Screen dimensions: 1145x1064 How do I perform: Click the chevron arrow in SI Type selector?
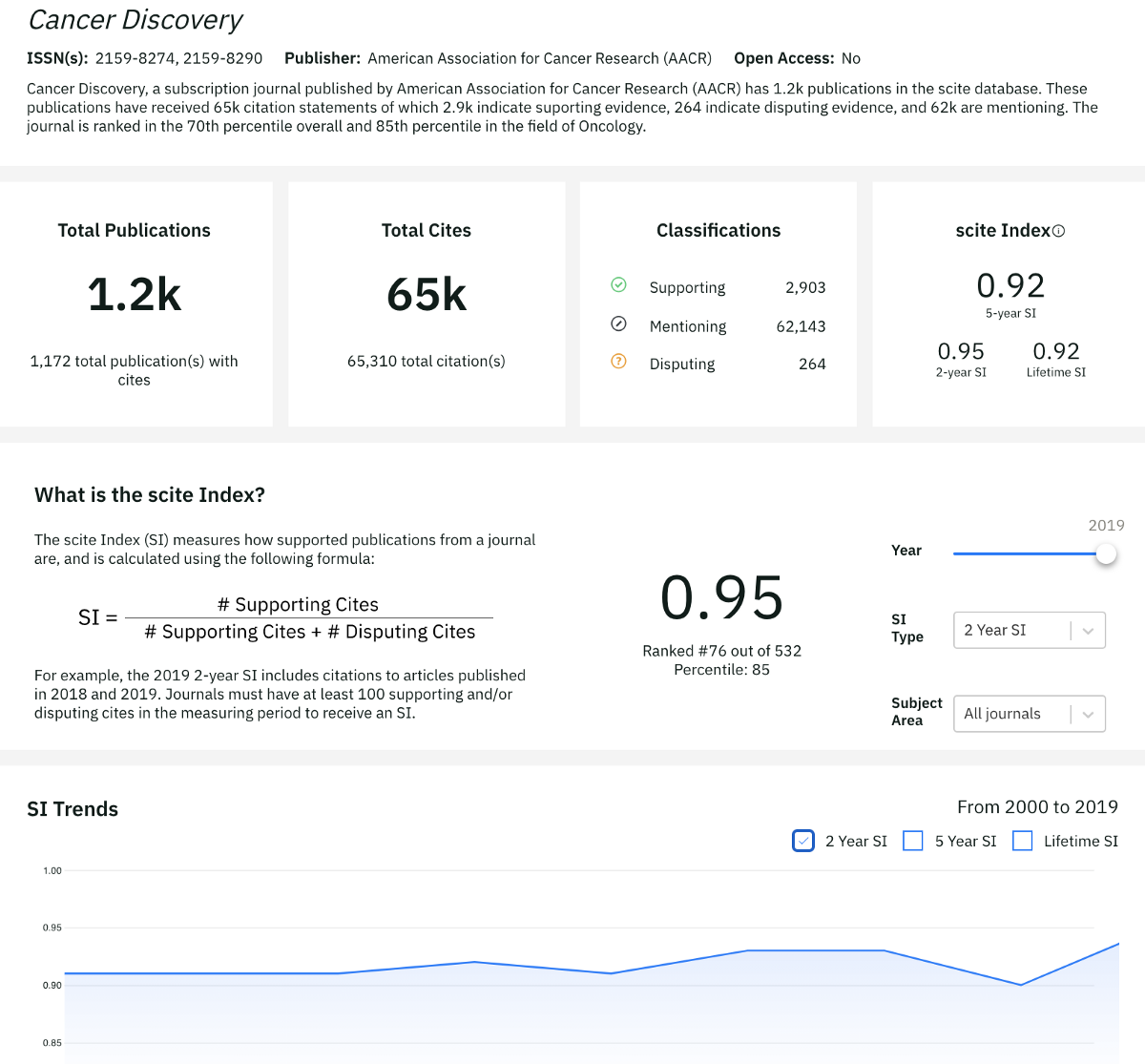(1088, 631)
